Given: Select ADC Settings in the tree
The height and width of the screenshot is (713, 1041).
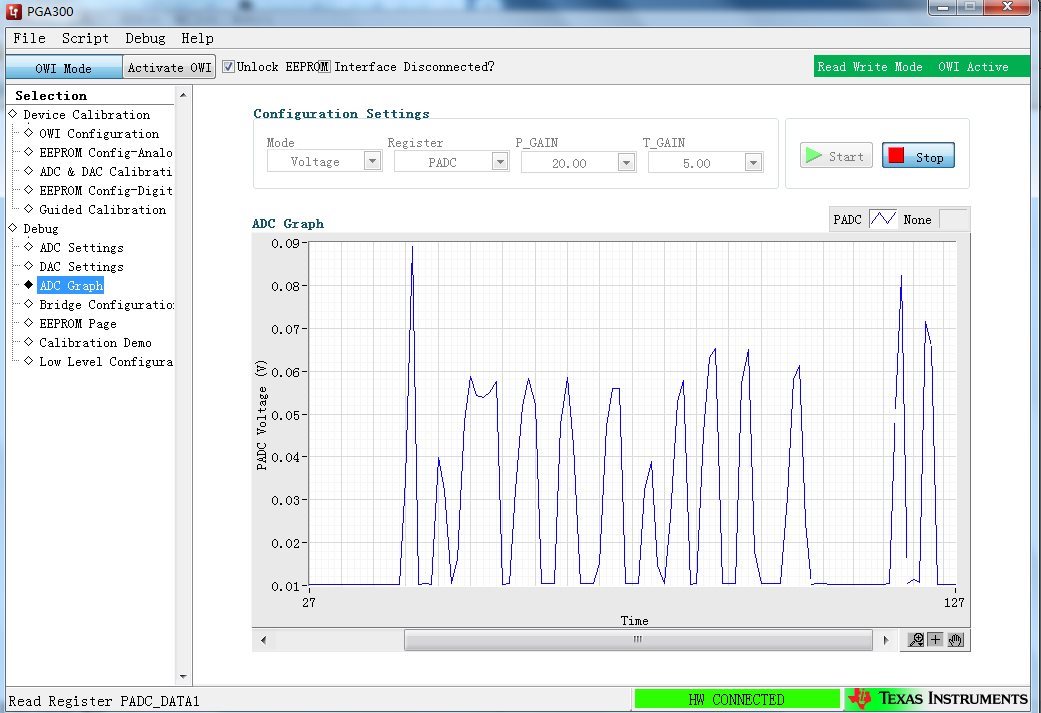Looking at the screenshot, I should coord(81,248).
